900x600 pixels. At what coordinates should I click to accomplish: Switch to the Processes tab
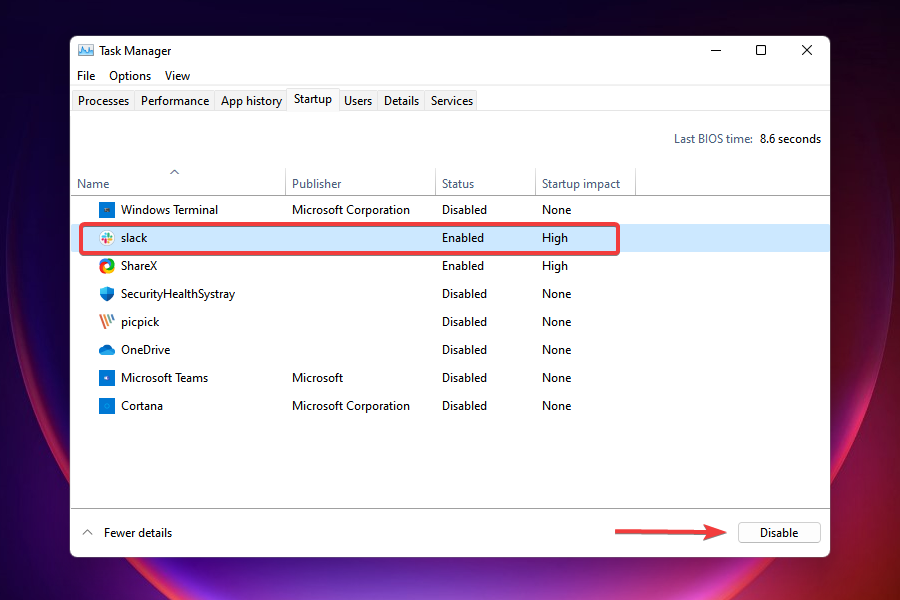coord(103,100)
